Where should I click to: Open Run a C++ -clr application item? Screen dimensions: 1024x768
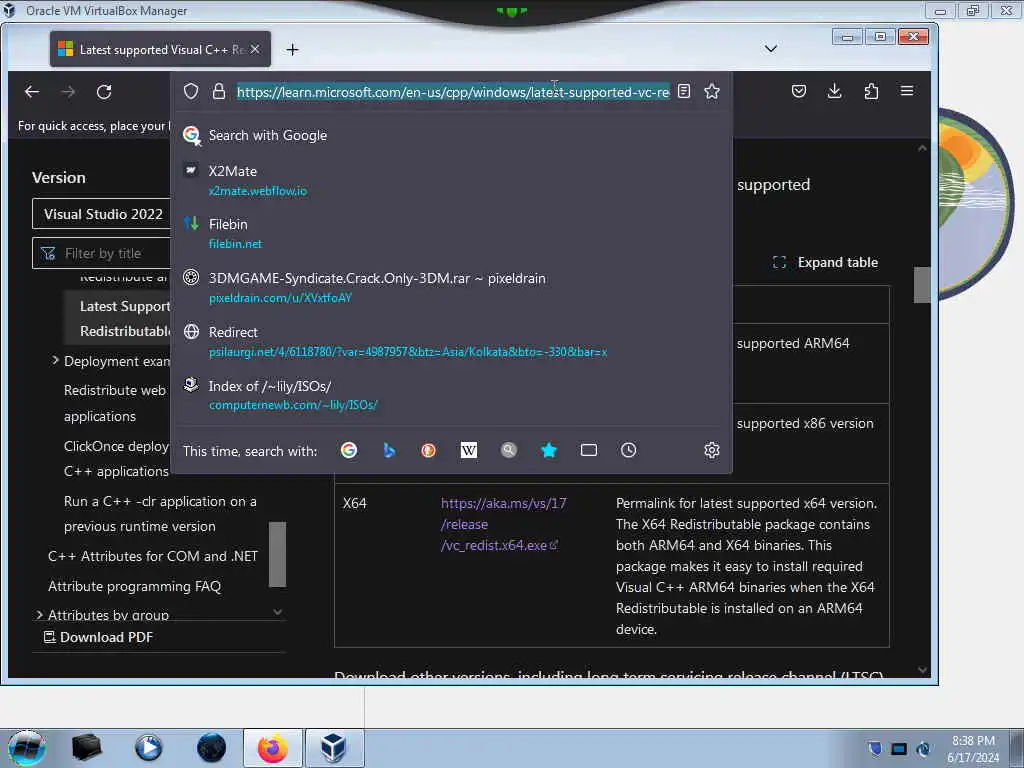point(160,514)
